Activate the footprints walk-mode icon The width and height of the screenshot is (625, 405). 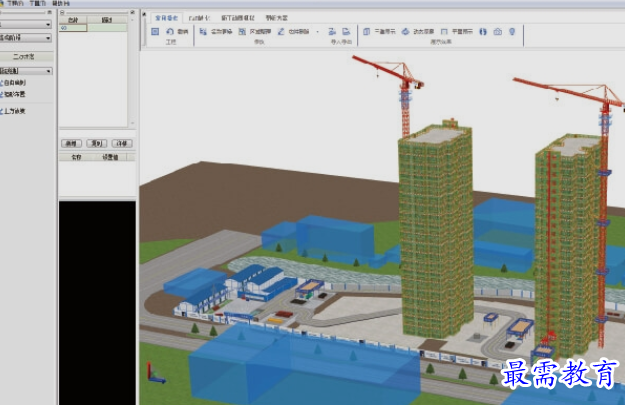click(483, 31)
